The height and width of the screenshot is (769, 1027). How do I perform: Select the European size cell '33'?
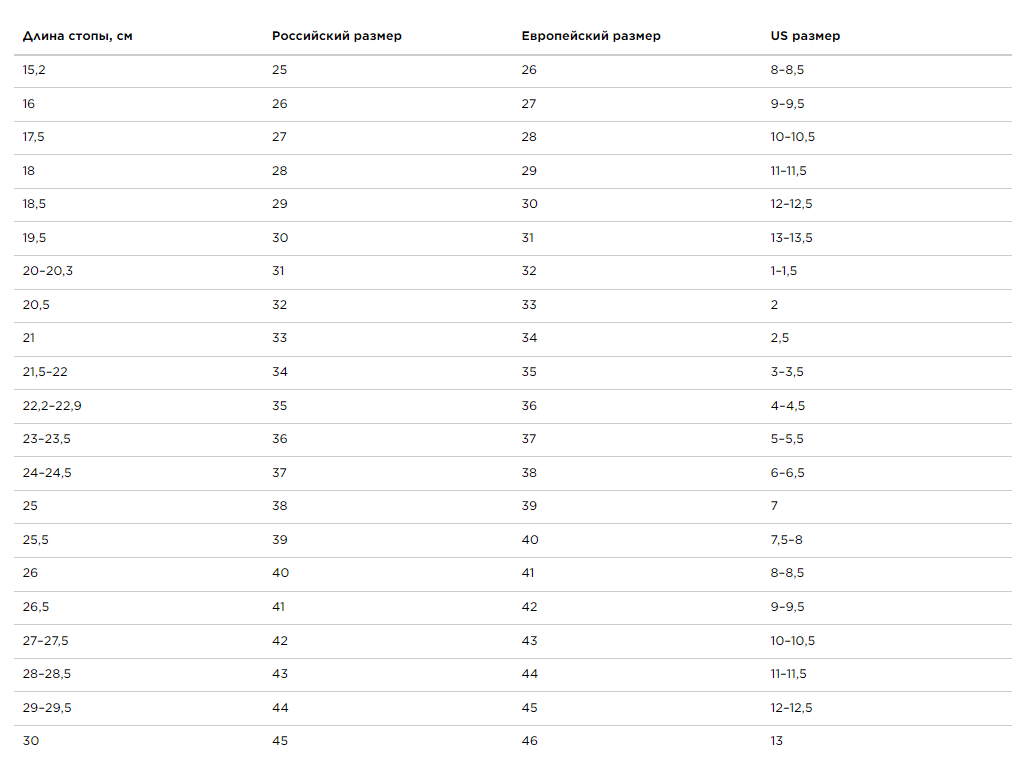[529, 305]
